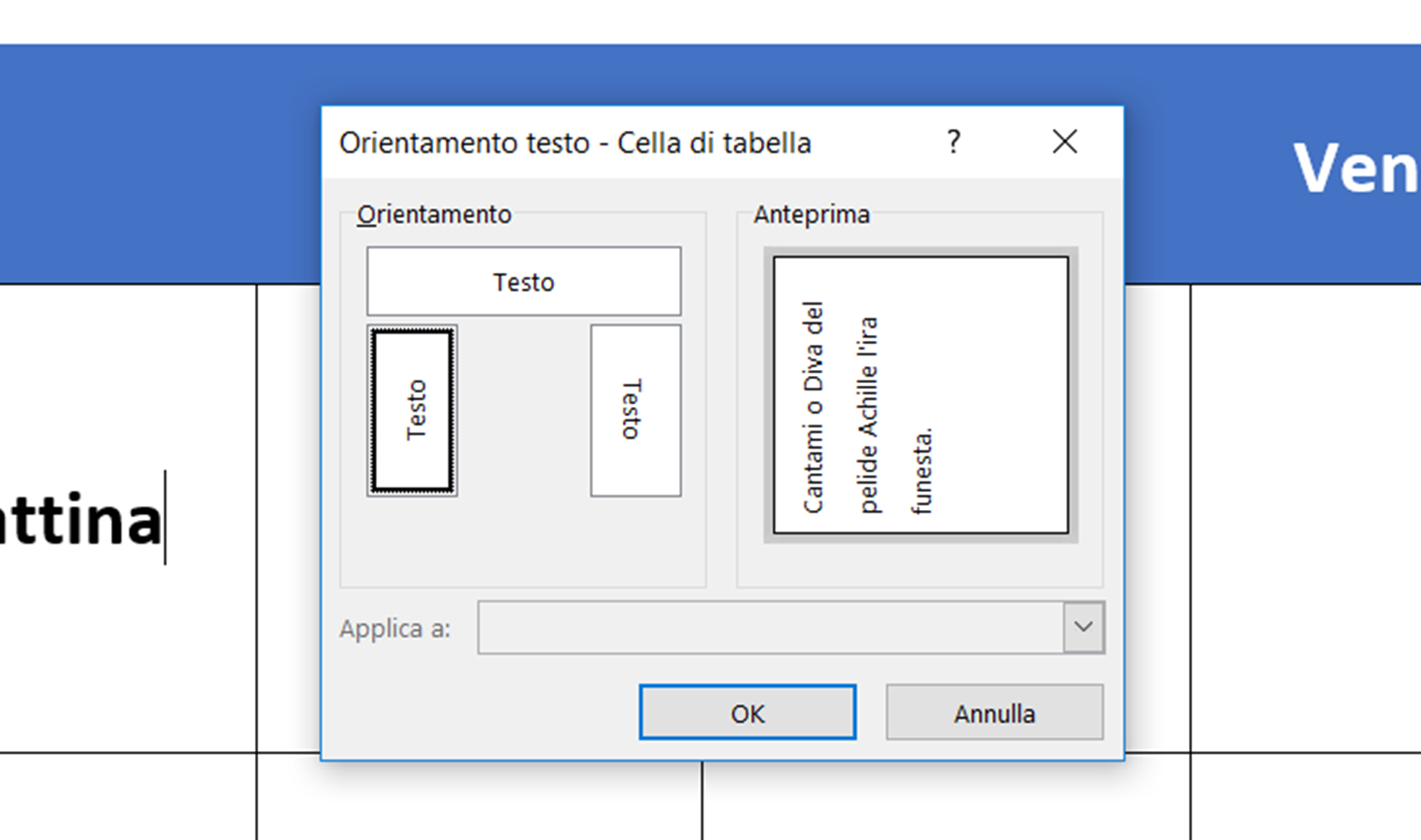This screenshot has width=1421, height=840.
Task: Close the Orientamento testo dialog with X
Action: [1064, 142]
